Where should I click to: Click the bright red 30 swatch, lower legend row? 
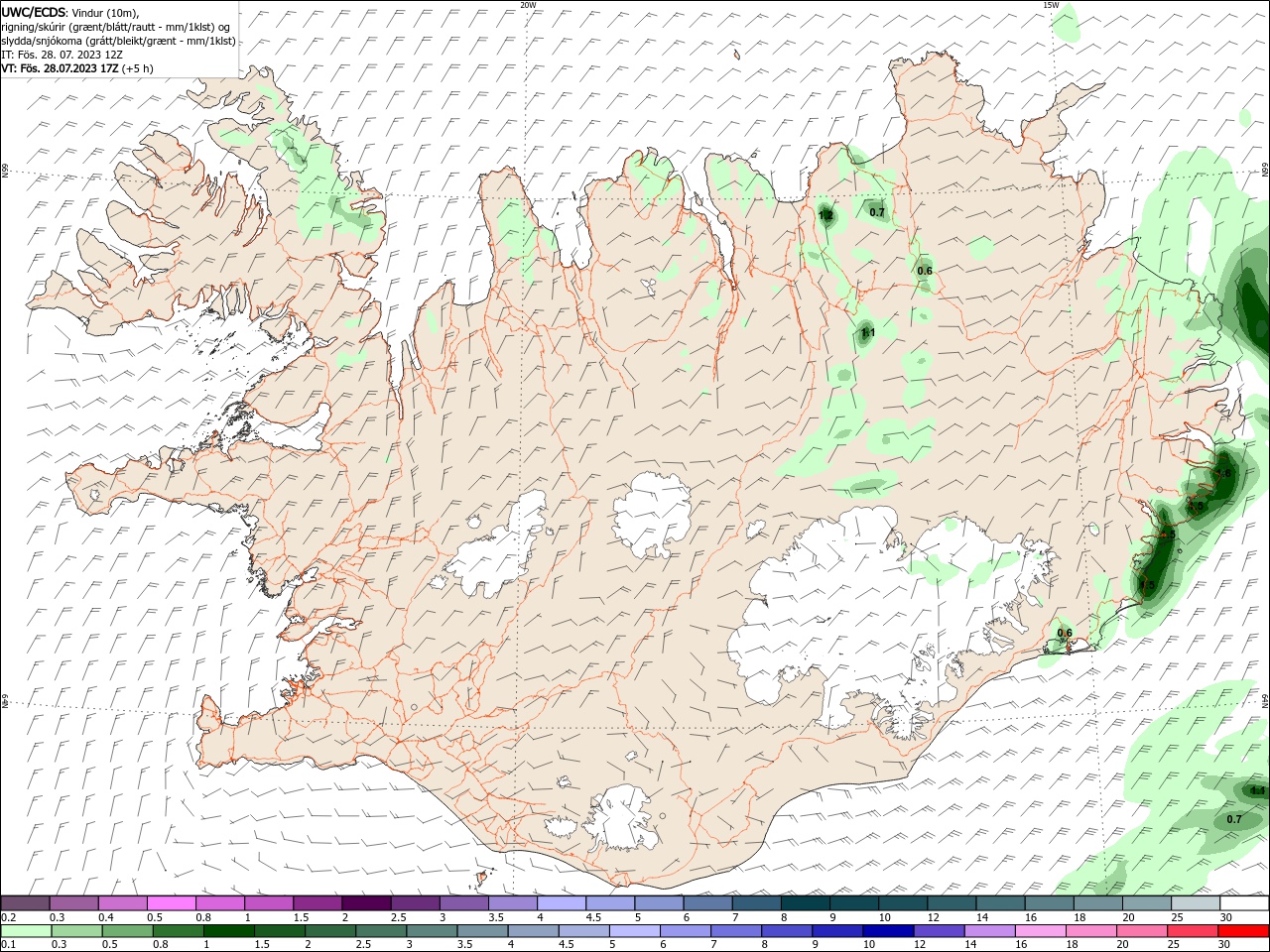[1244, 931]
